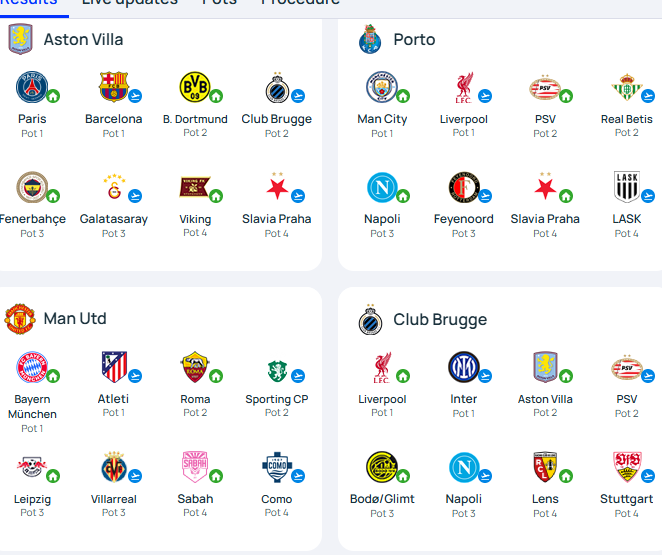Select the Porto club crest
Image resolution: width=662 pixels, height=555 pixels.
point(370,39)
